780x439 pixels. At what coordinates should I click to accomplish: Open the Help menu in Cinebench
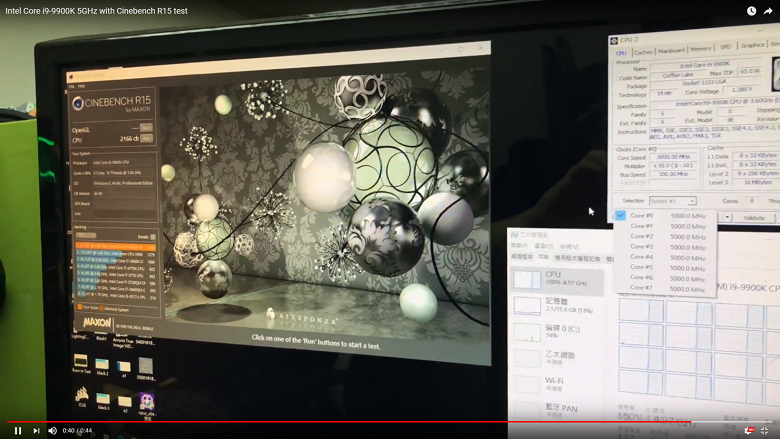[x=81, y=87]
